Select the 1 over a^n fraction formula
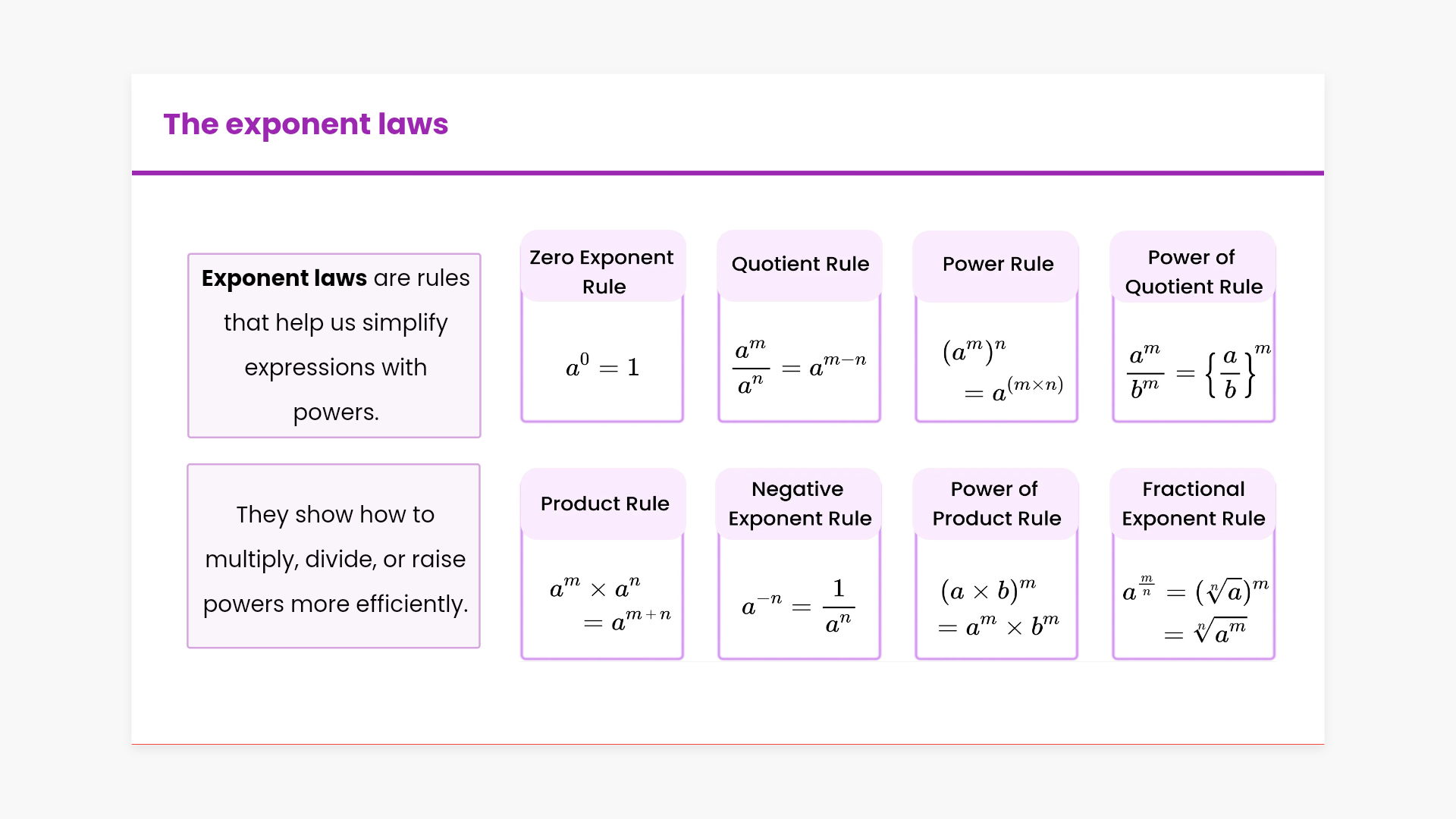The width and height of the screenshot is (1456, 819). point(799,605)
